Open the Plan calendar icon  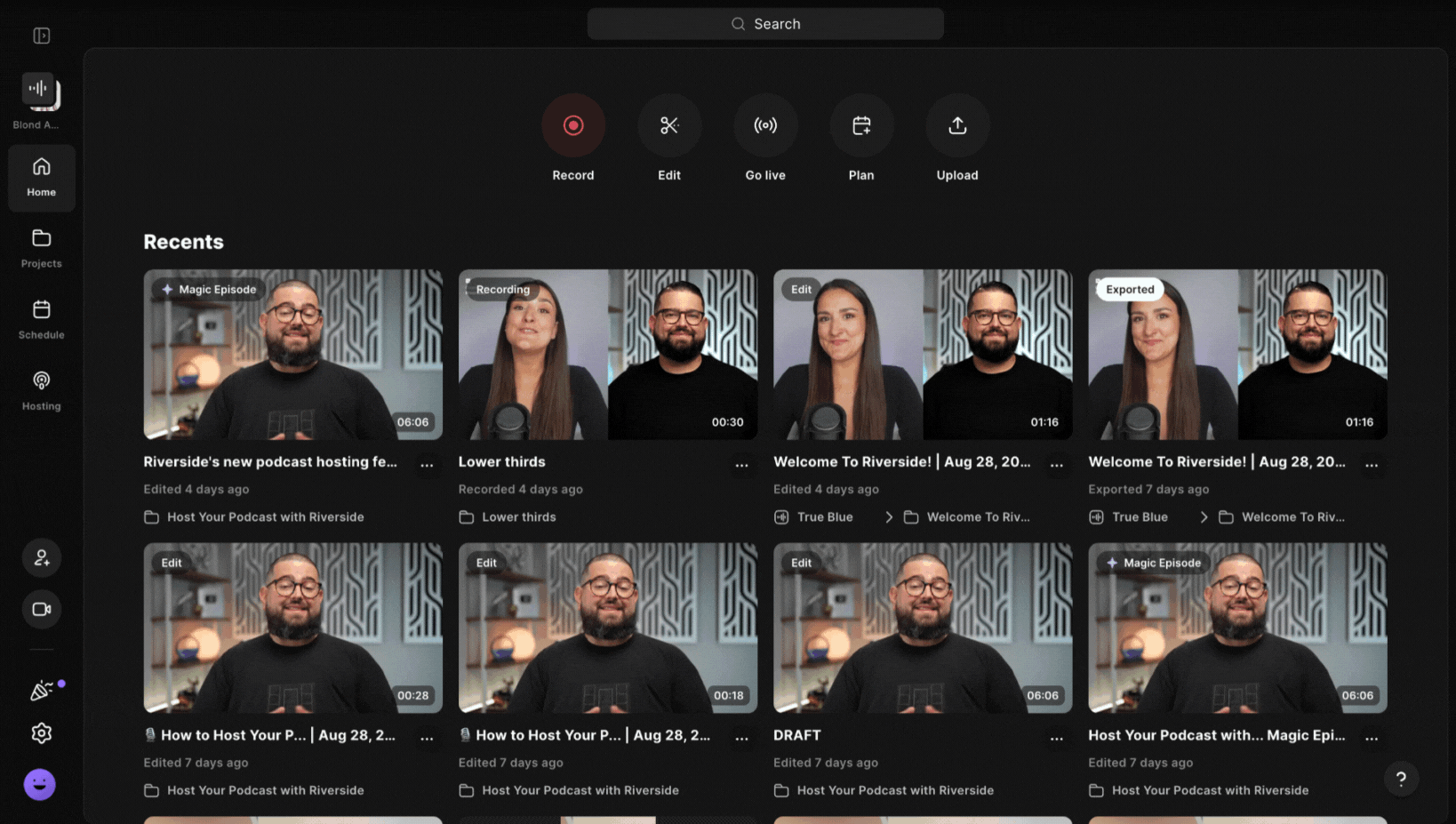click(861, 126)
